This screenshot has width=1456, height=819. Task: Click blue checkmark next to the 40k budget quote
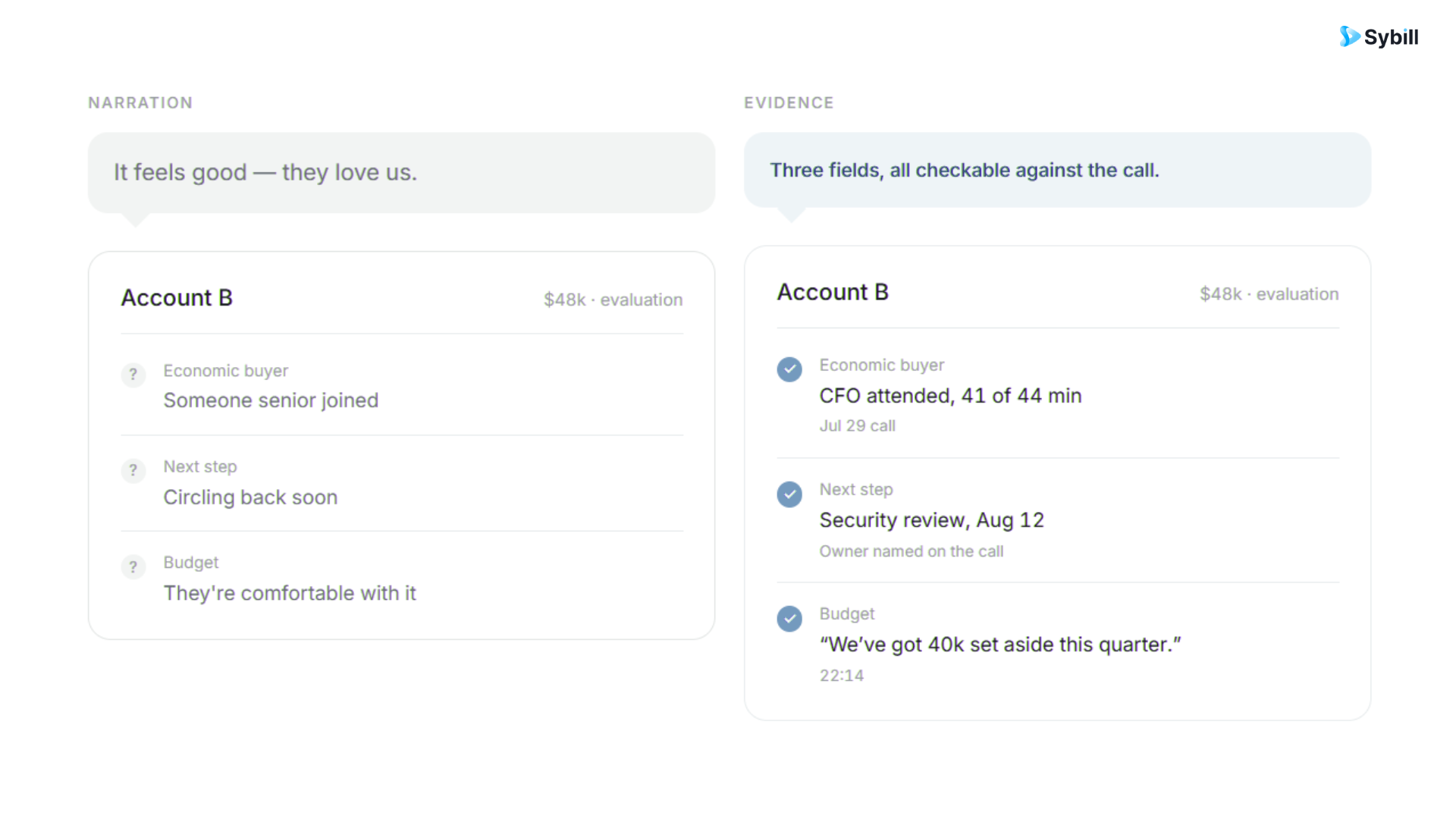[x=789, y=619]
